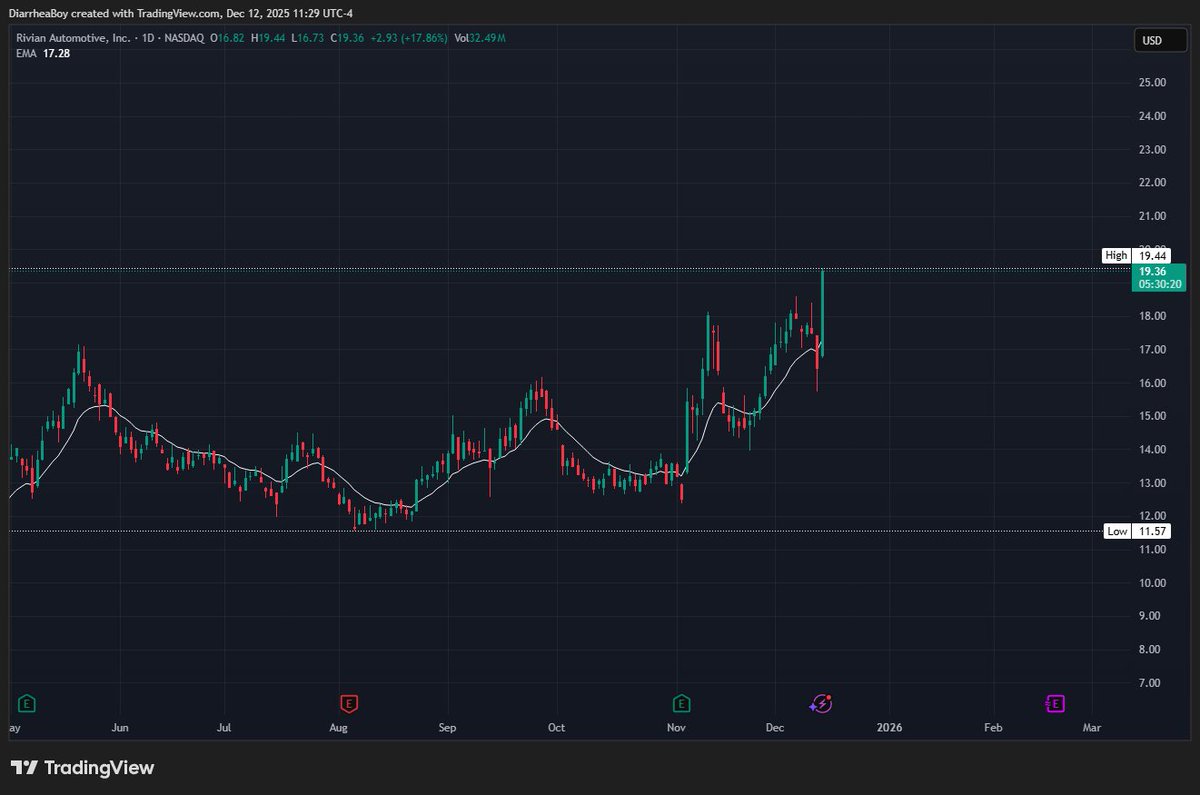The image size is (1200, 795).
Task: Click the green earnings marker above Nov
Action: point(681,703)
